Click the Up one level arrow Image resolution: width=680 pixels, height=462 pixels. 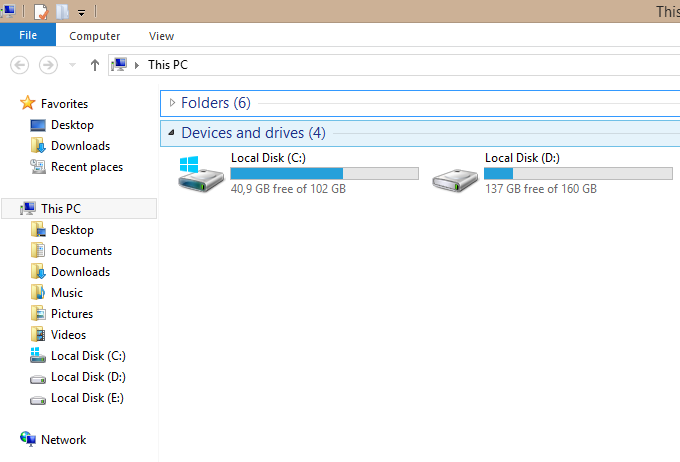tap(95, 65)
